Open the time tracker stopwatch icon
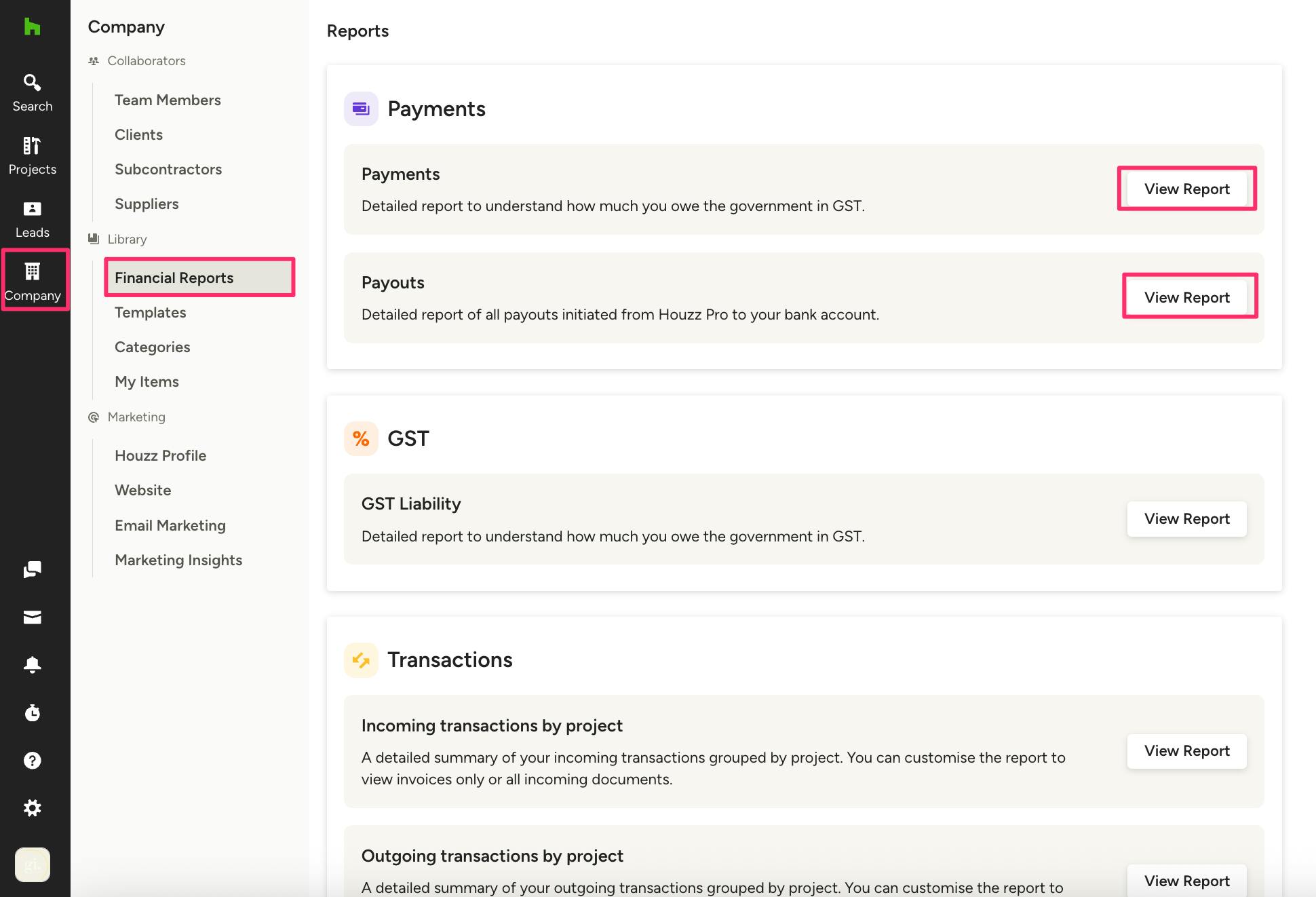Image resolution: width=1316 pixels, height=897 pixels. click(32, 712)
